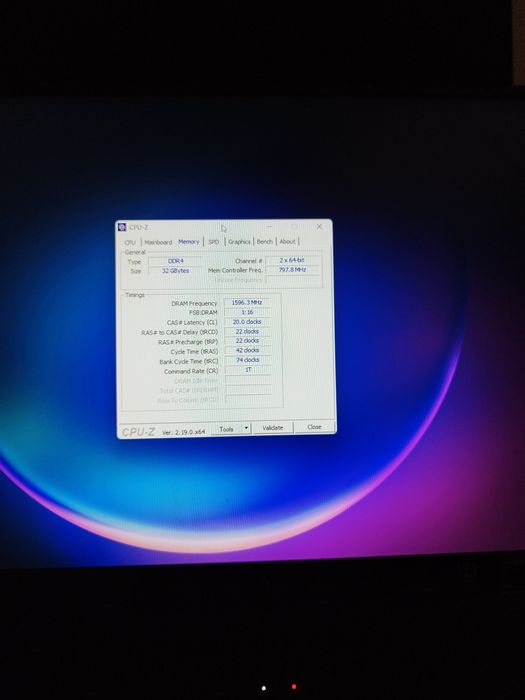
Task: Click the DDR4 memory type field
Action: pos(175,261)
